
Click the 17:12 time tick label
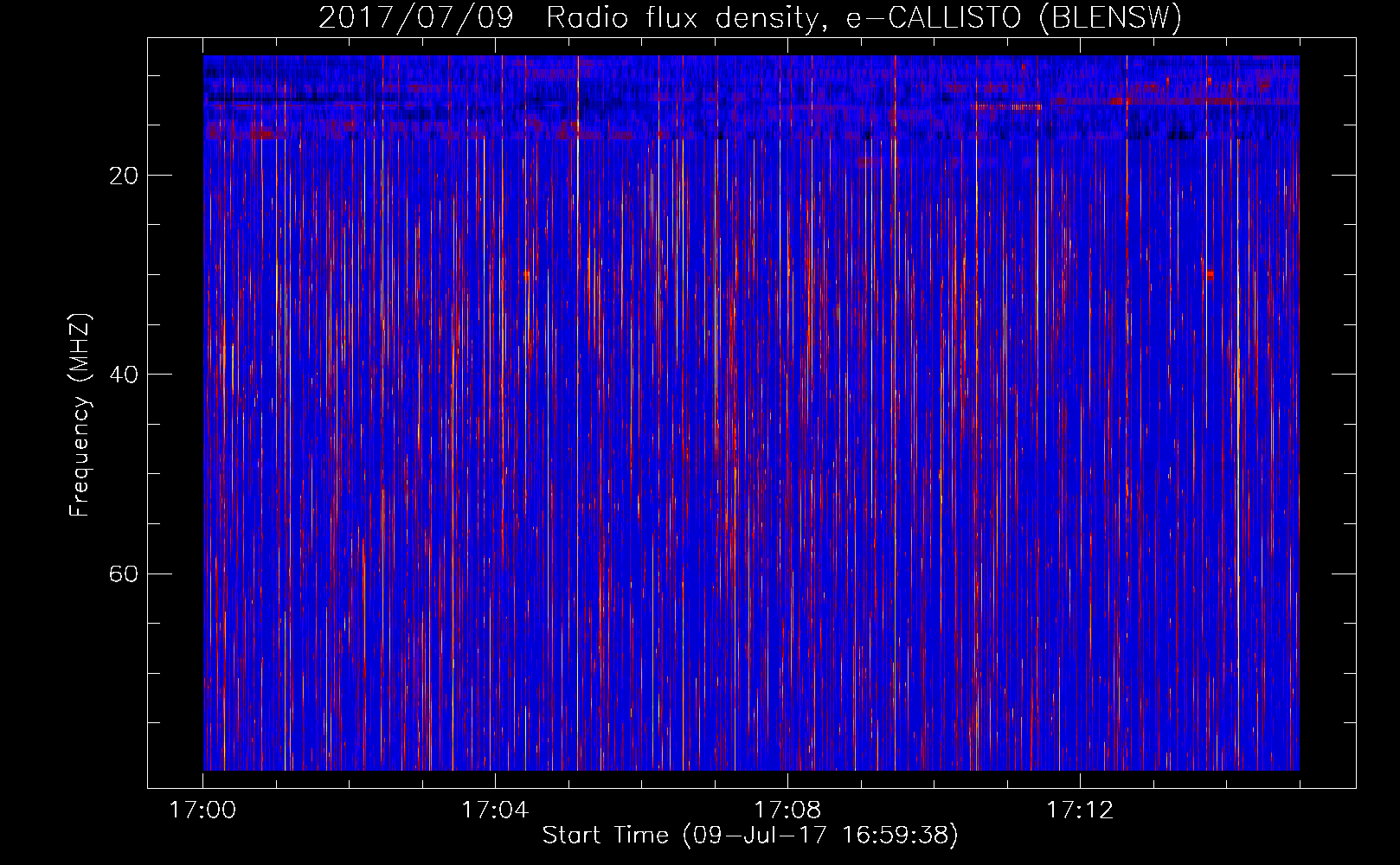[1080, 810]
